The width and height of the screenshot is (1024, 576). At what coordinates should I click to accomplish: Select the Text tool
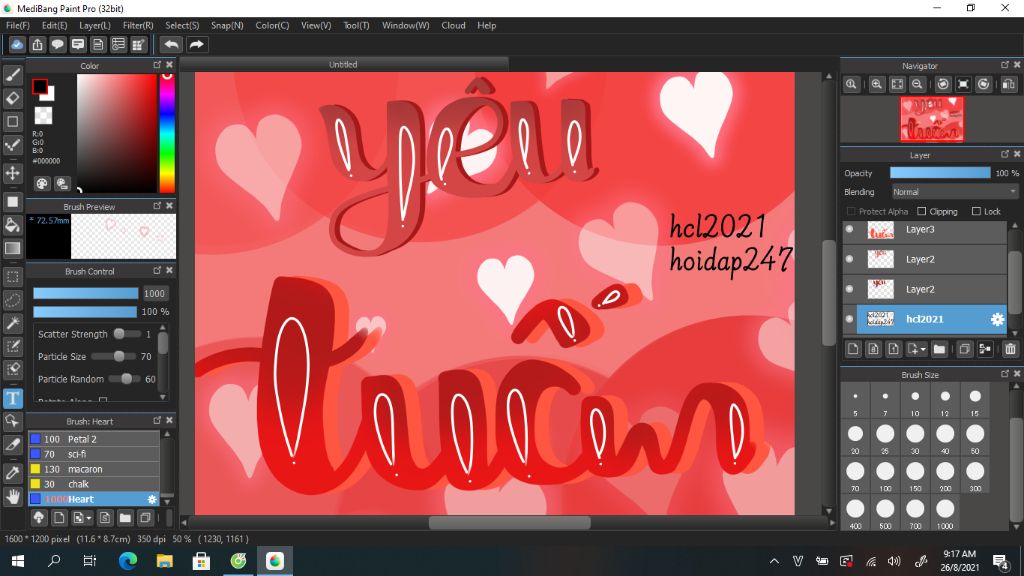coord(12,398)
